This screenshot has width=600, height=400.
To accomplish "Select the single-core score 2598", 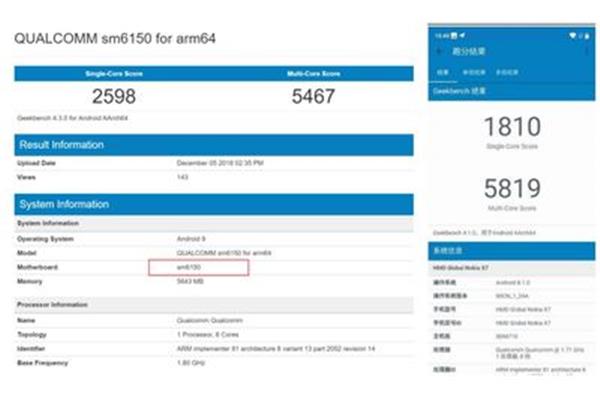I will [x=114, y=96].
